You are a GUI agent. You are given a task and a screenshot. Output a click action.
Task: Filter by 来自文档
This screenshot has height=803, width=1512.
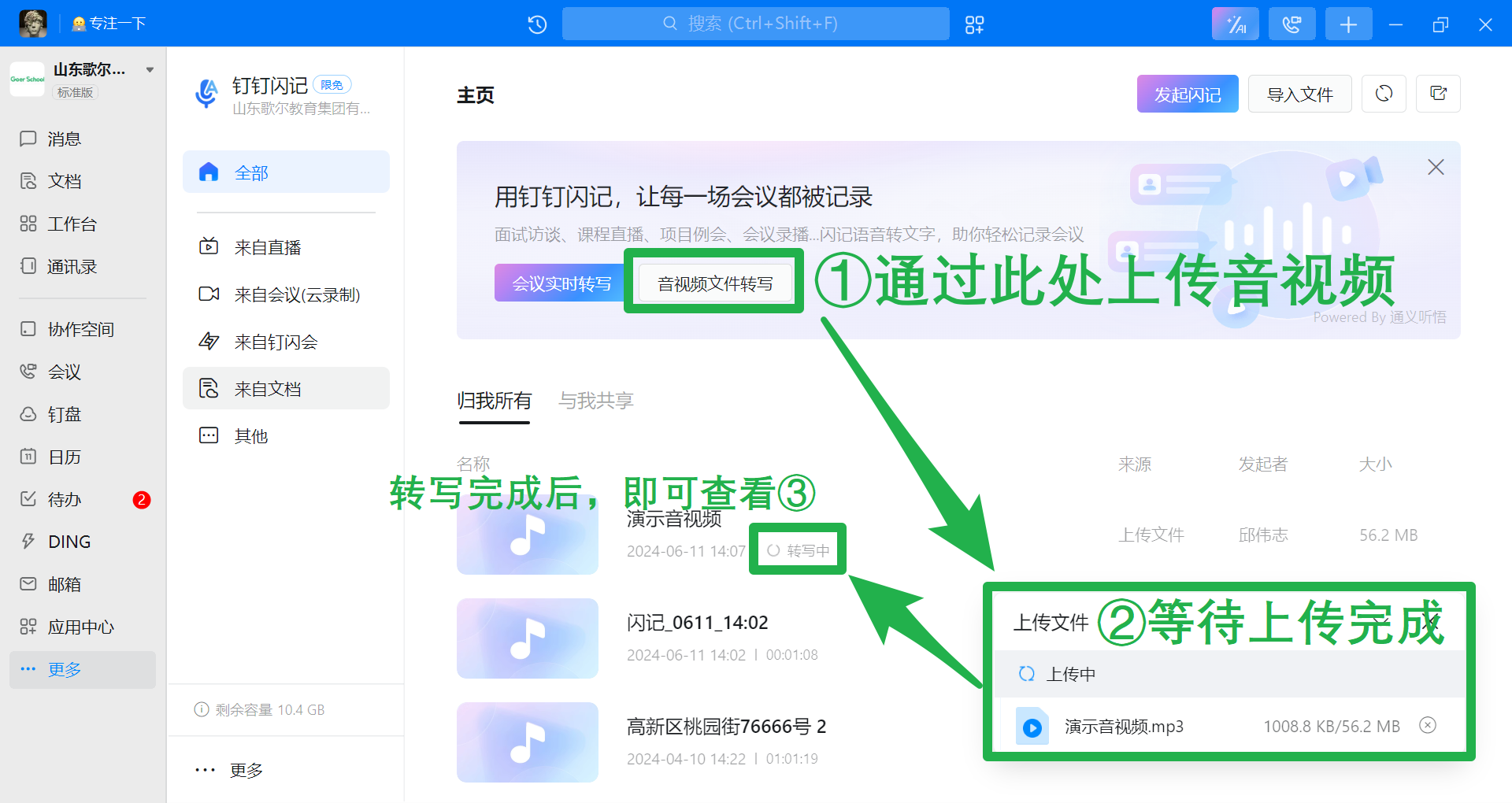286,388
